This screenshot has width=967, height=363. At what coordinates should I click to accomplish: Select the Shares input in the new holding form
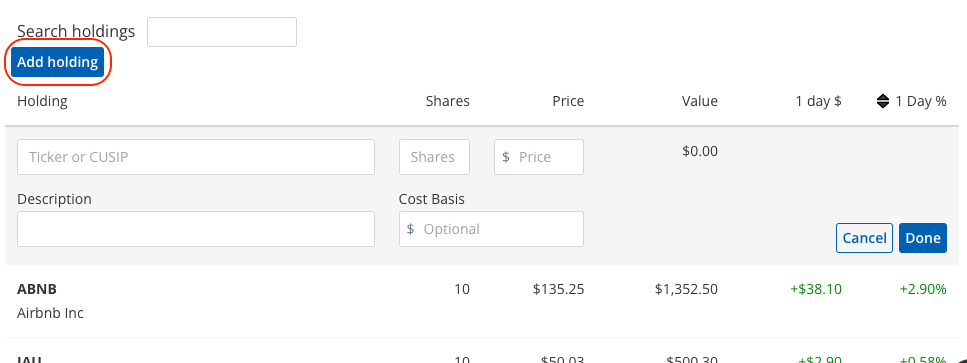[x=434, y=157]
